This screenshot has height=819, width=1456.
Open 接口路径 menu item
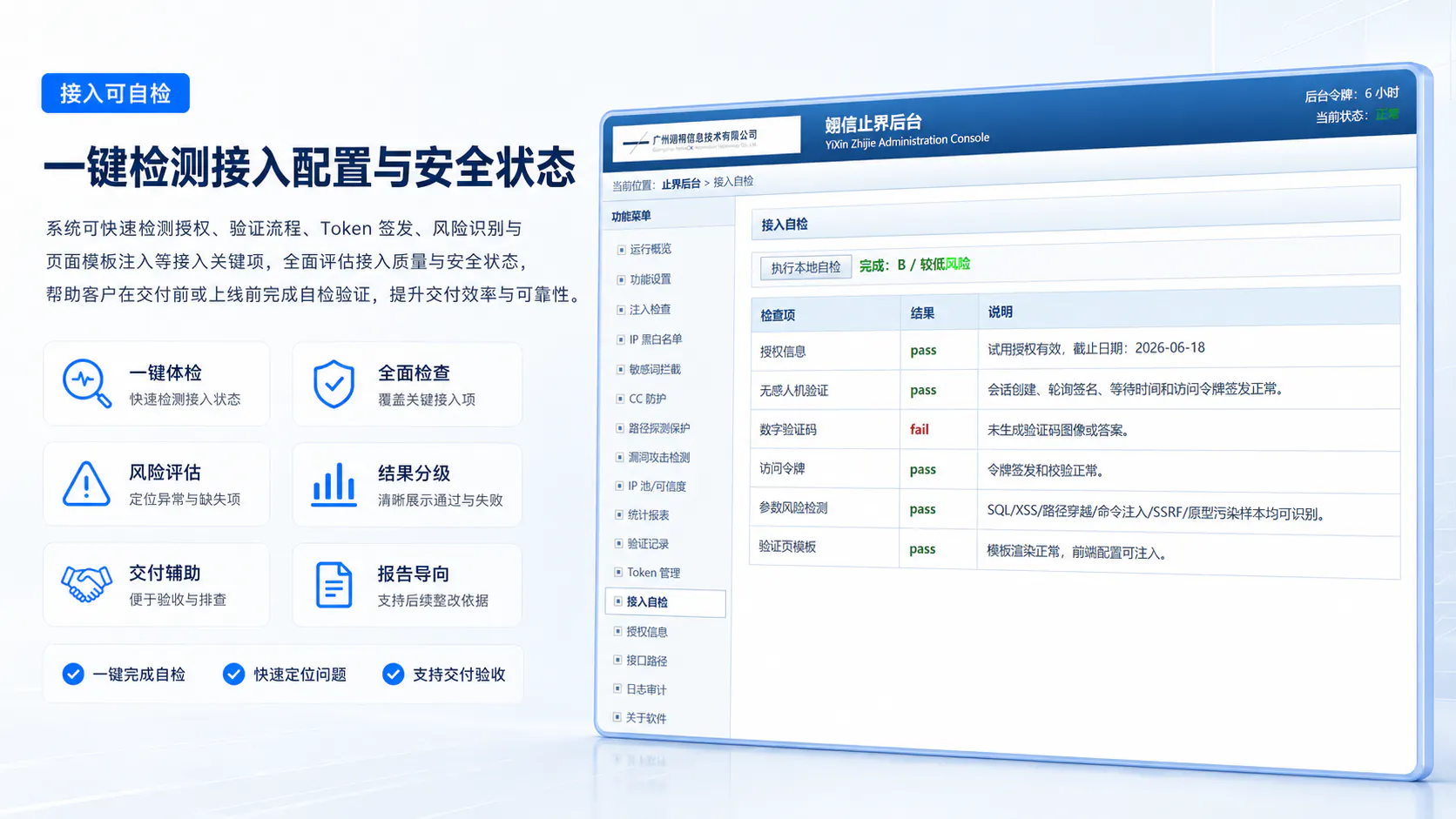pyautogui.click(x=646, y=661)
